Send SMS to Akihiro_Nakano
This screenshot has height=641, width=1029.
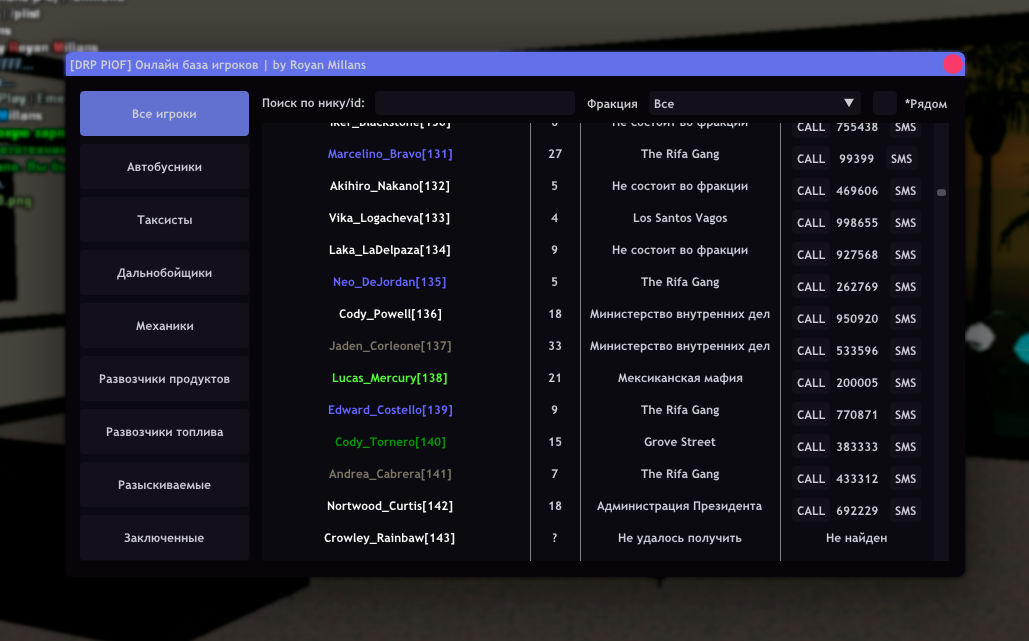(x=905, y=191)
